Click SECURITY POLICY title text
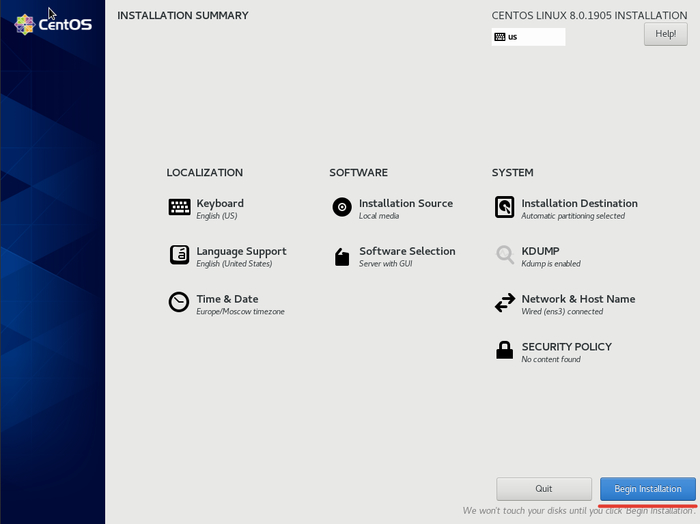 click(x=567, y=346)
